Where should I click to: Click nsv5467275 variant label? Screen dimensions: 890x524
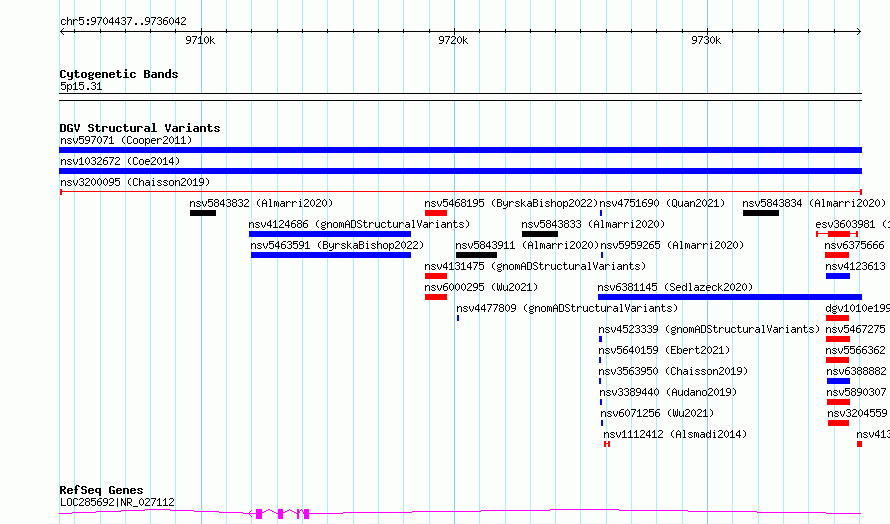(855, 329)
